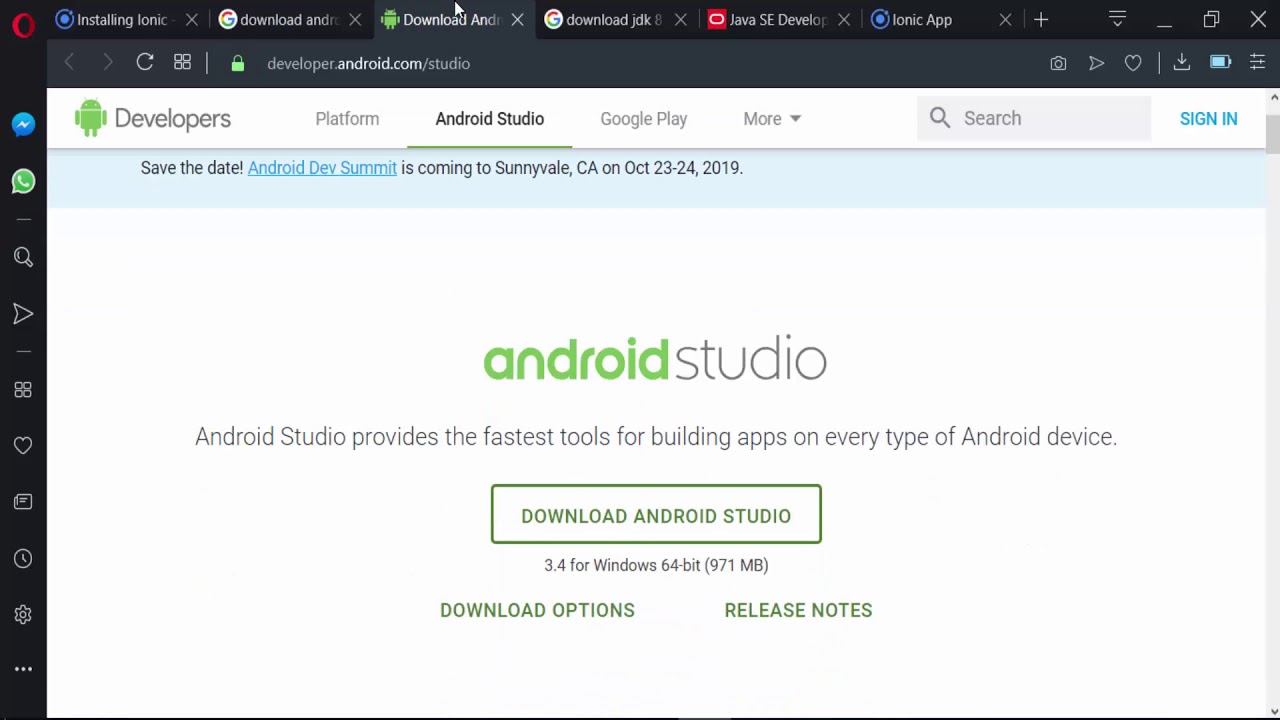Viewport: 1280px width, 720px height.
Task: Open Google Play navigation item
Action: [x=644, y=118]
